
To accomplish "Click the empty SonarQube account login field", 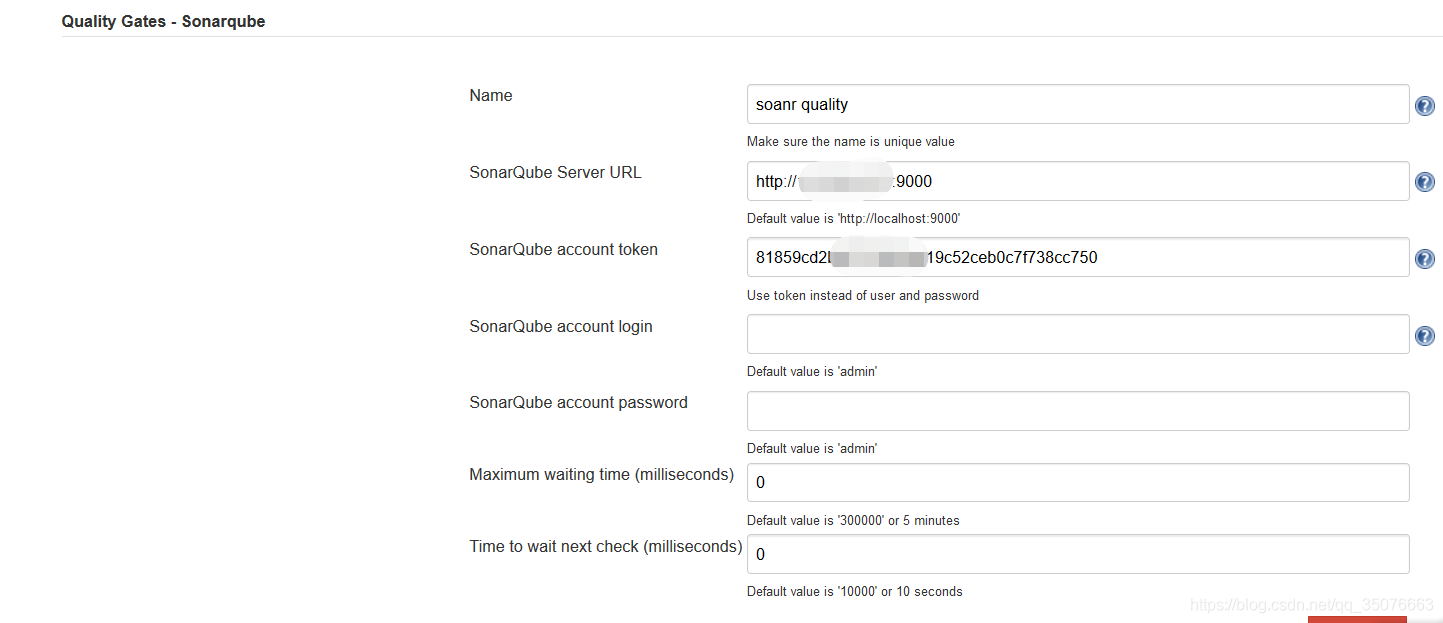I will click(1078, 333).
